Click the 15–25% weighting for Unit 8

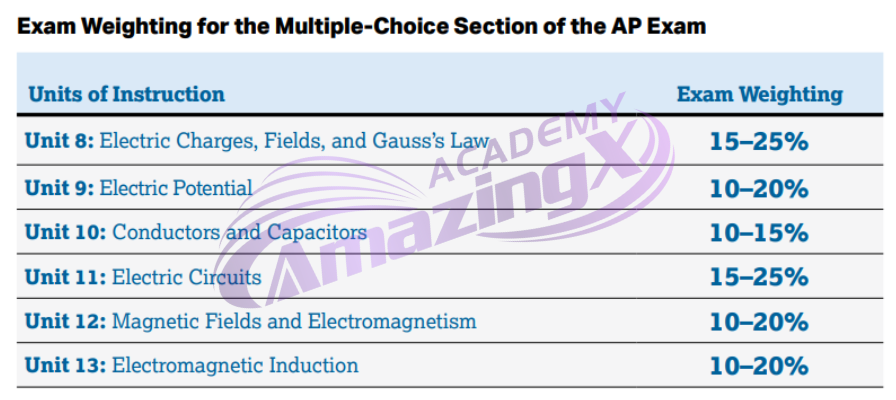tap(759, 142)
